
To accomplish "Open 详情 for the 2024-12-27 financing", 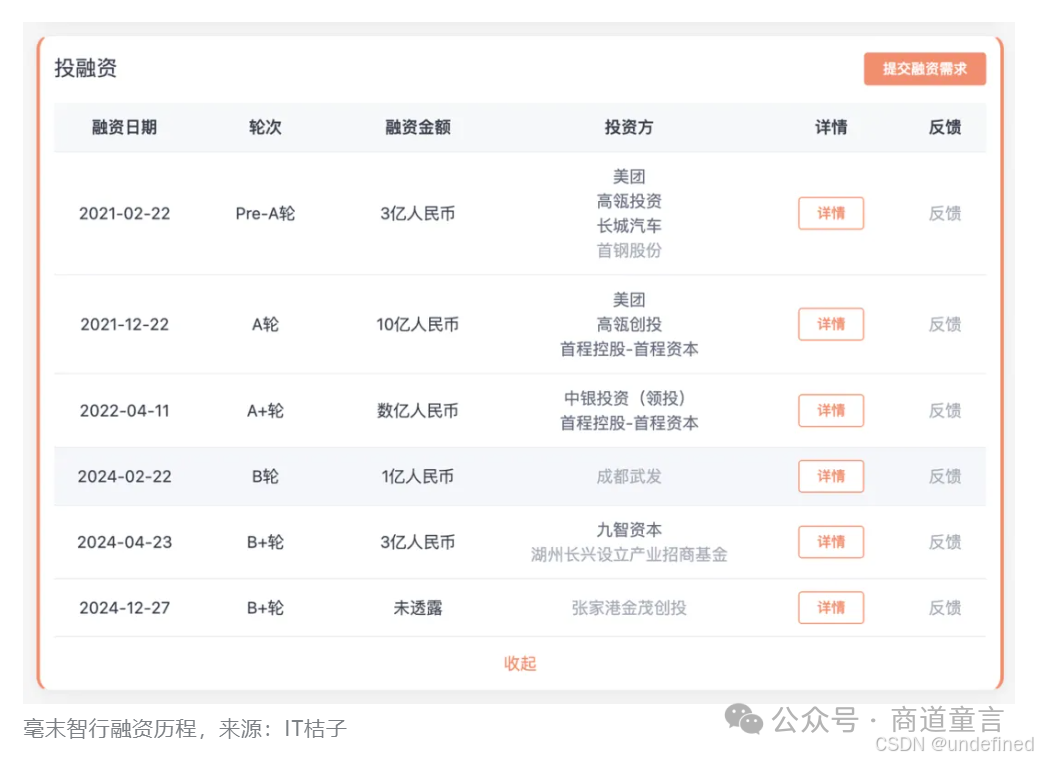I will [831, 607].
